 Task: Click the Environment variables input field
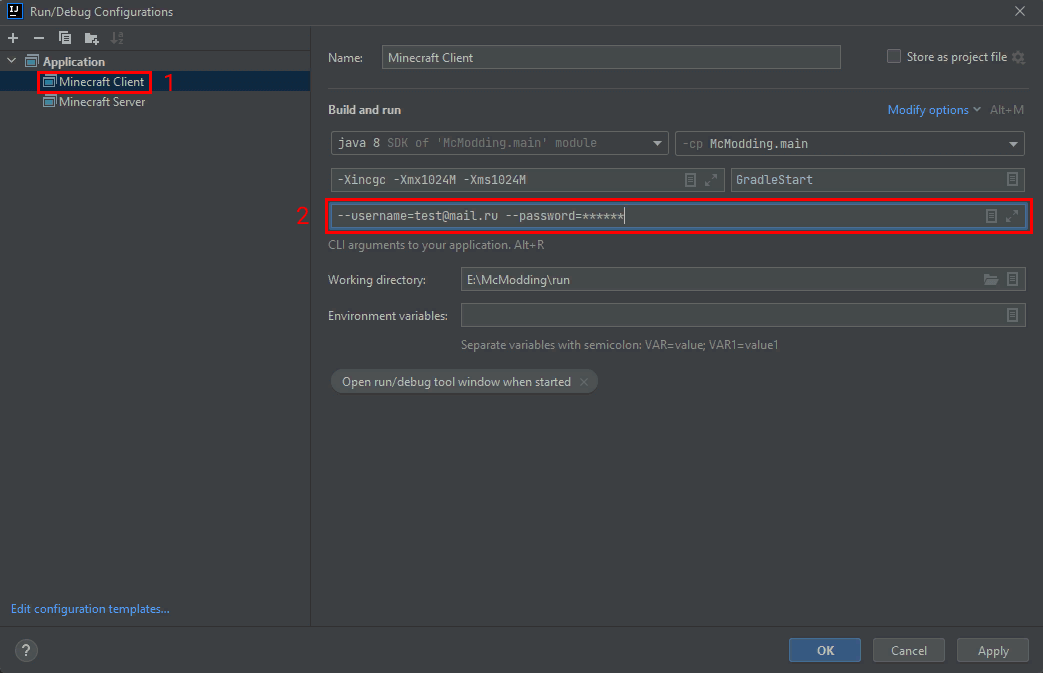(730, 315)
